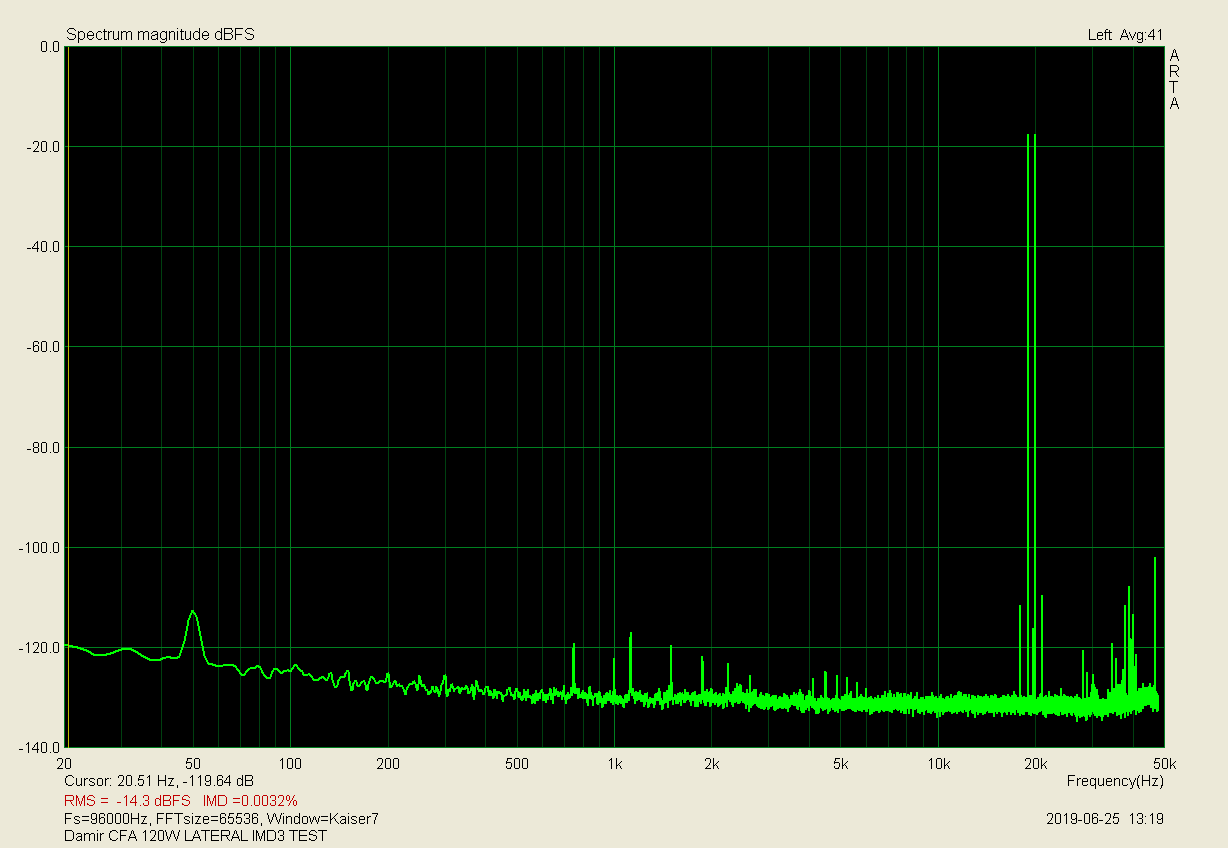Click the 'Spectrum magnitude dBFS' title text
The height and width of the screenshot is (848, 1228).
click(160, 34)
